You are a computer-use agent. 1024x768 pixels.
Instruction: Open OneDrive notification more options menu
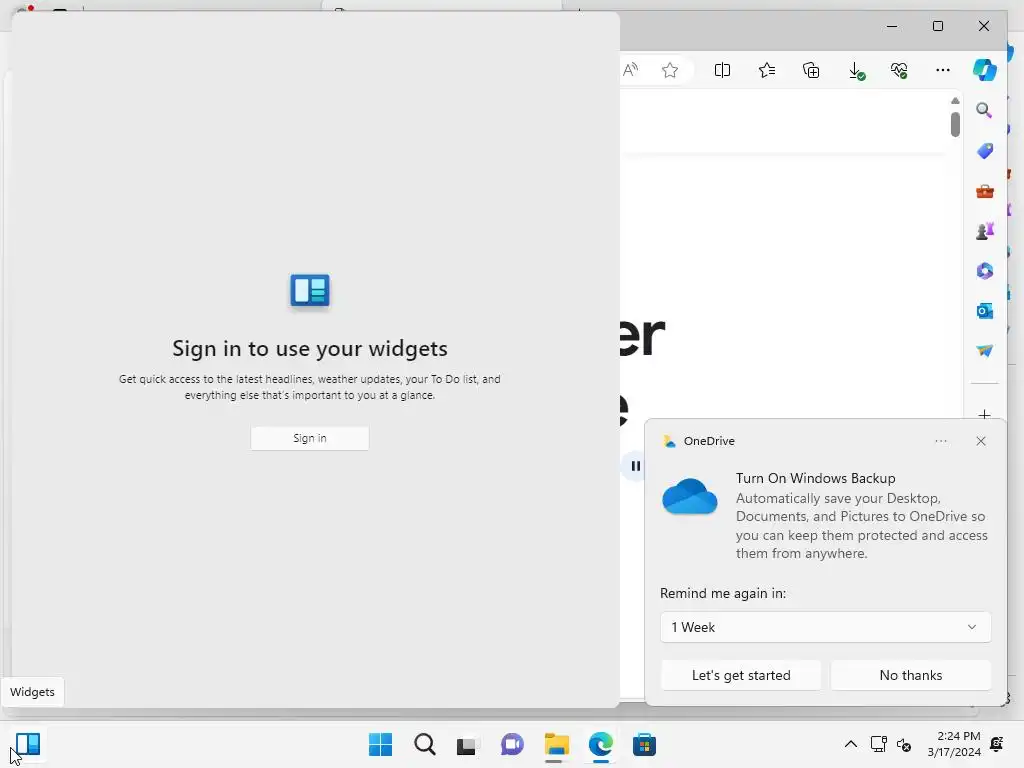click(940, 441)
